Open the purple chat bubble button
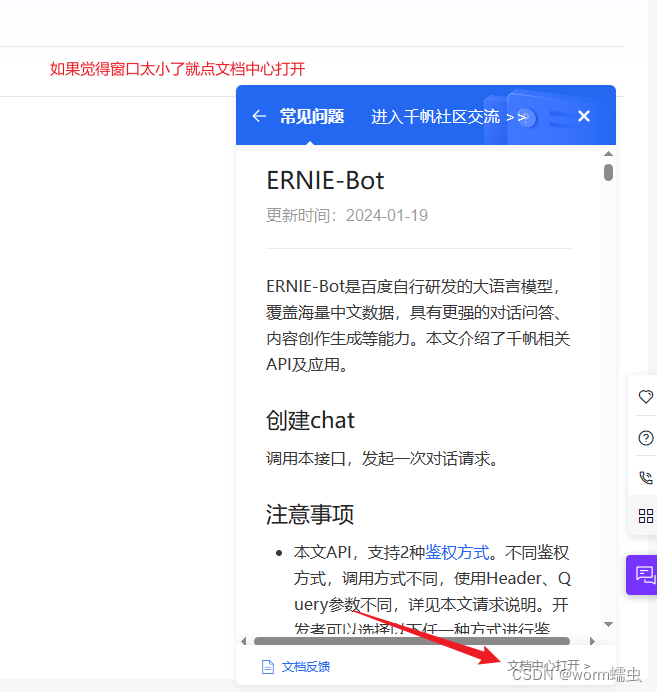Screen dimensions: 657x692 pos(643,575)
